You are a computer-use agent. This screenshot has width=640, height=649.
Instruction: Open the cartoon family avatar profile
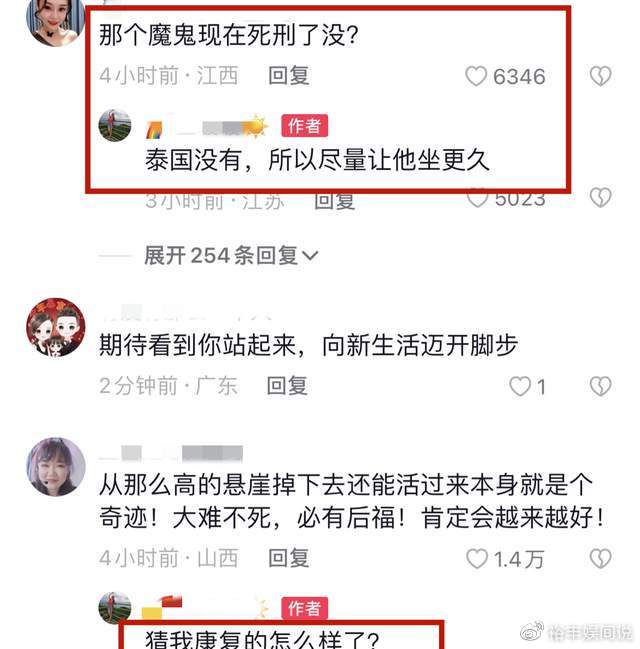coord(55,327)
